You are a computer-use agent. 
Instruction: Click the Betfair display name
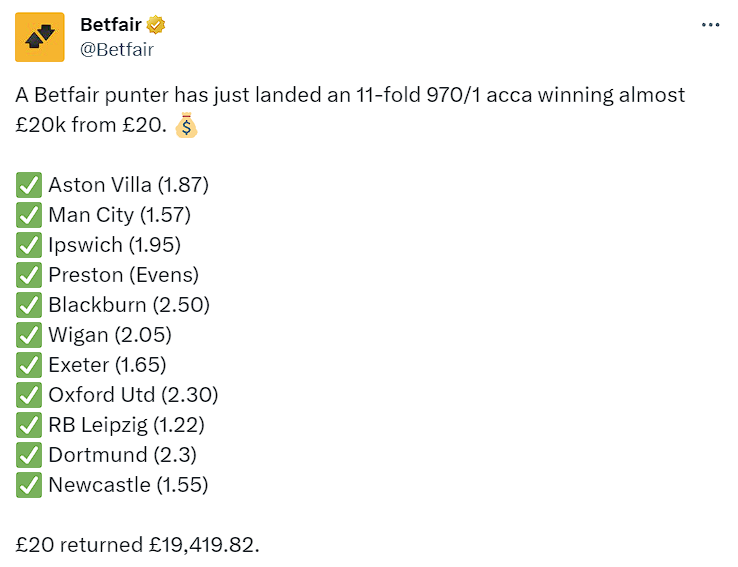click(110, 25)
